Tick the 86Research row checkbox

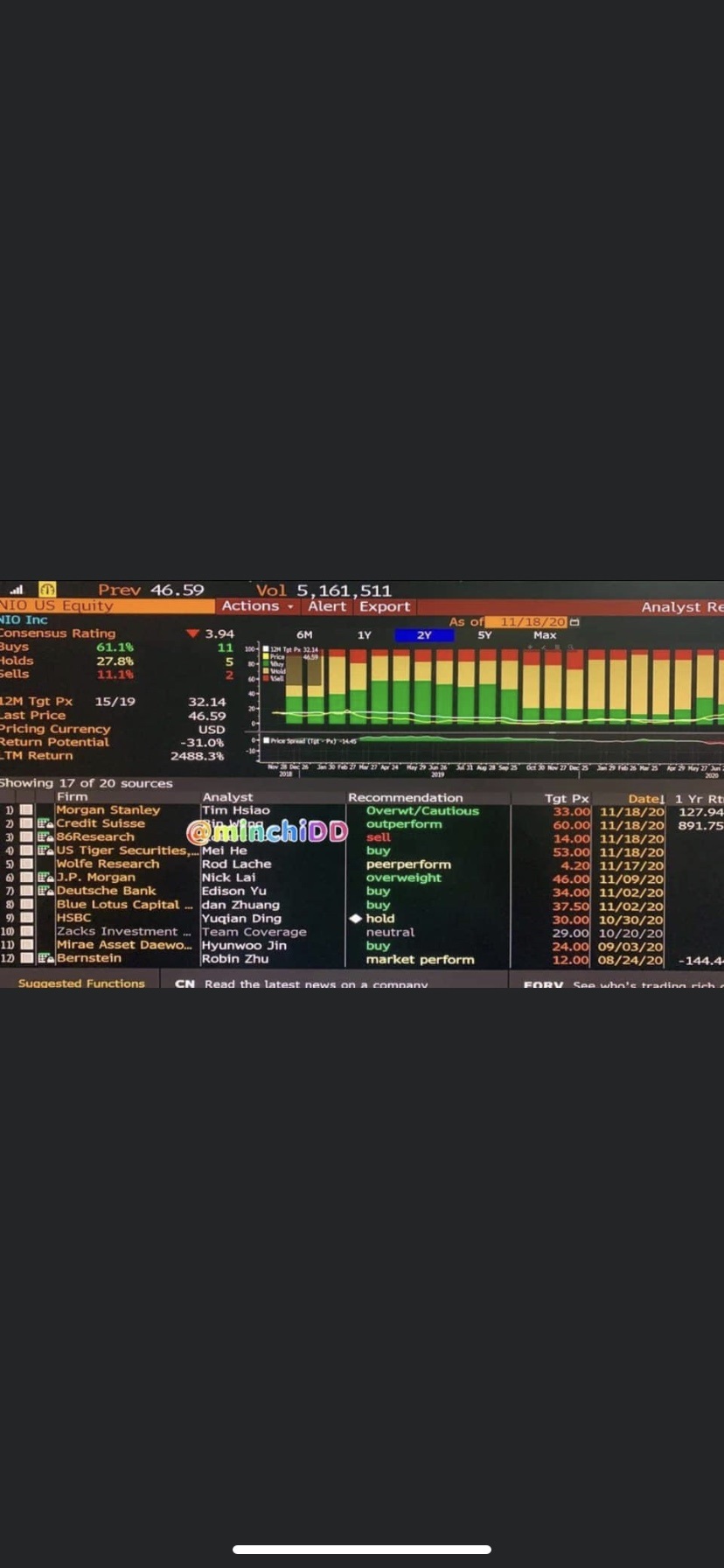[x=26, y=837]
